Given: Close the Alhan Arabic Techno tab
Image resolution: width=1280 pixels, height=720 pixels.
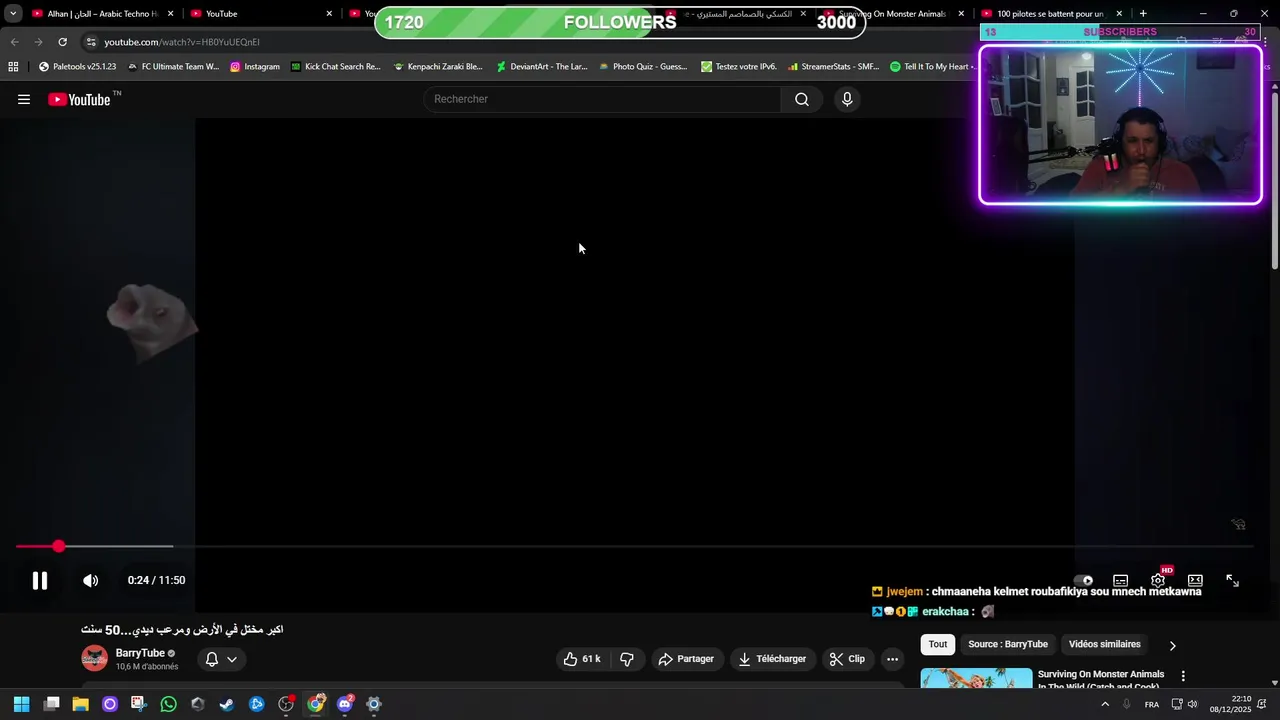Looking at the screenshot, I should coord(170,14).
